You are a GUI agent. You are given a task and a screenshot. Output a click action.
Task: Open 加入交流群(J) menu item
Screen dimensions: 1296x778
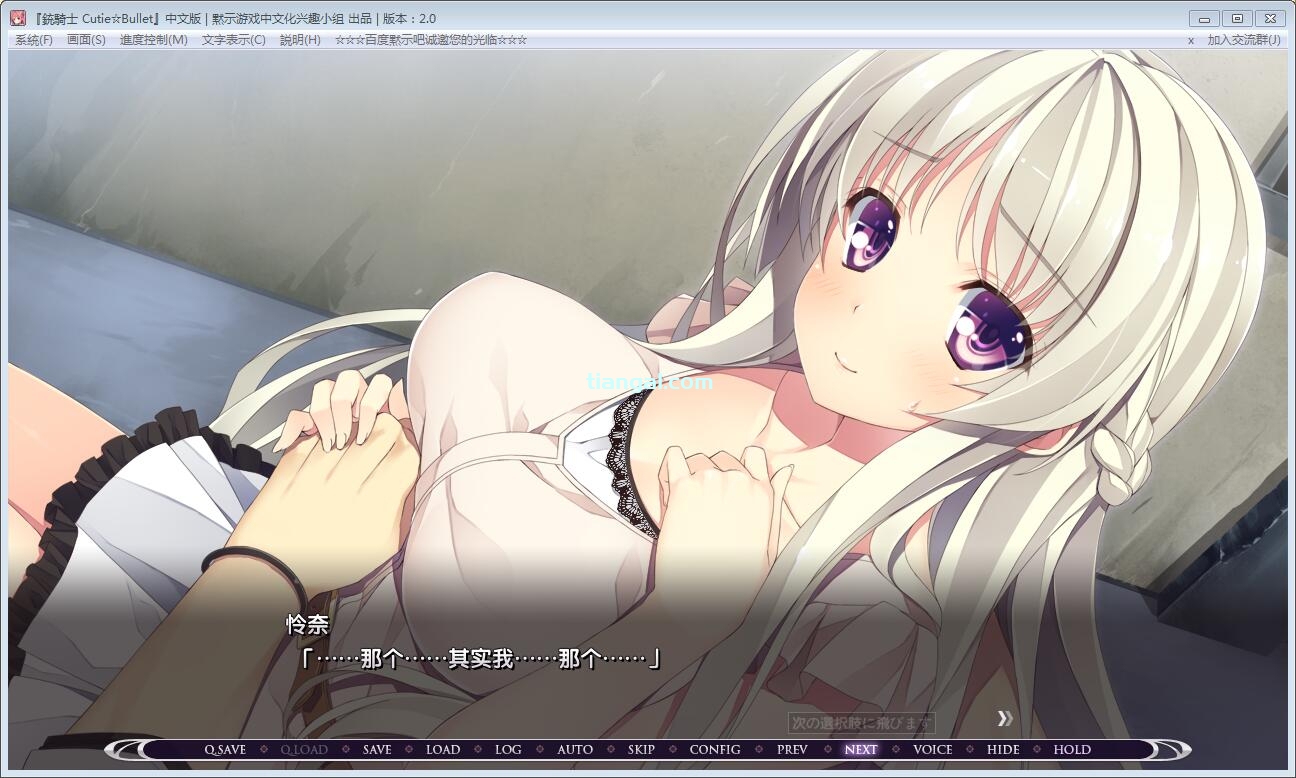coord(1244,40)
